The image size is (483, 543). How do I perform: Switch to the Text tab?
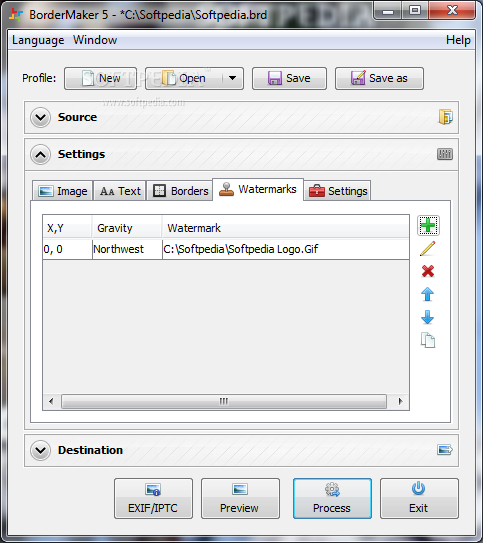pyautogui.click(x=120, y=191)
